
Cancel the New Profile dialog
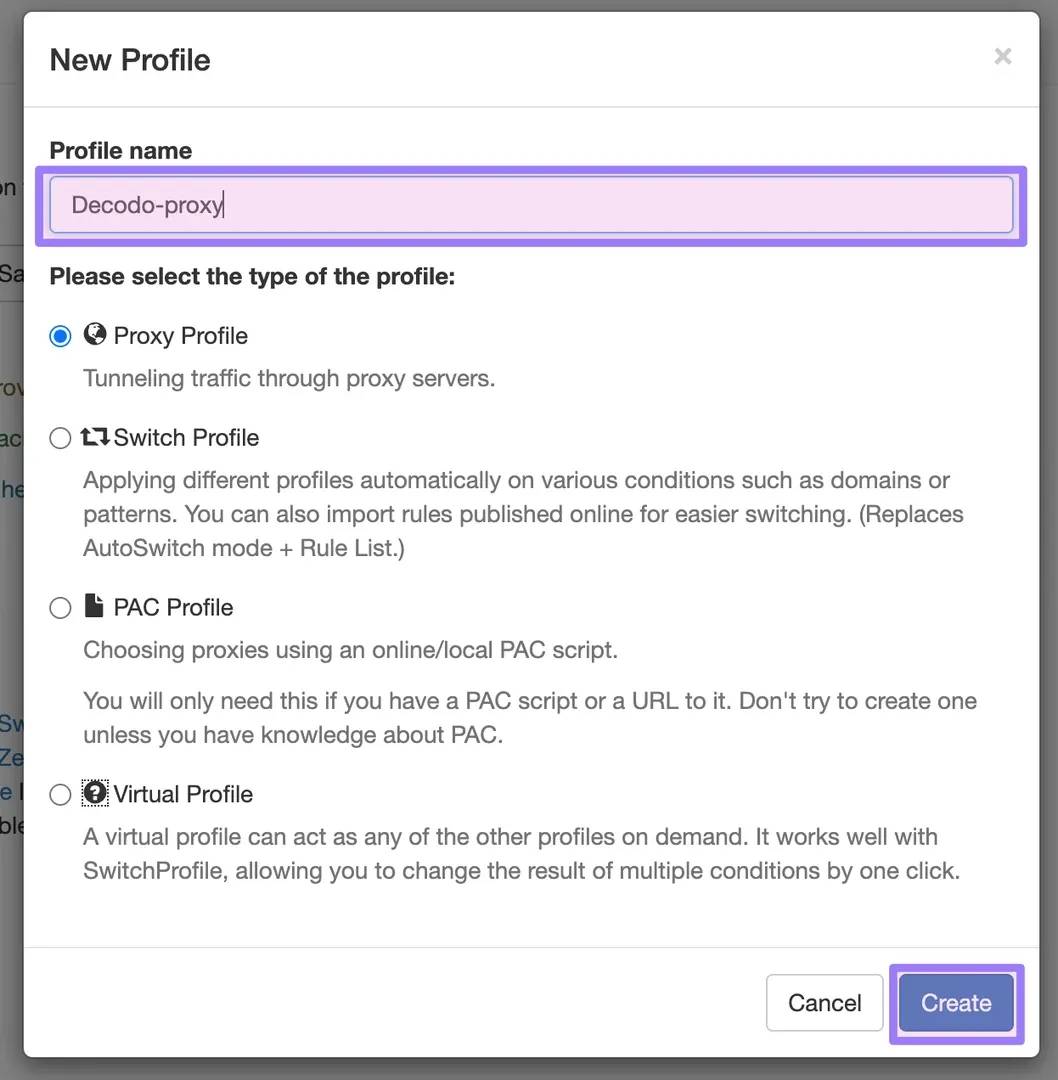point(824,1003)
